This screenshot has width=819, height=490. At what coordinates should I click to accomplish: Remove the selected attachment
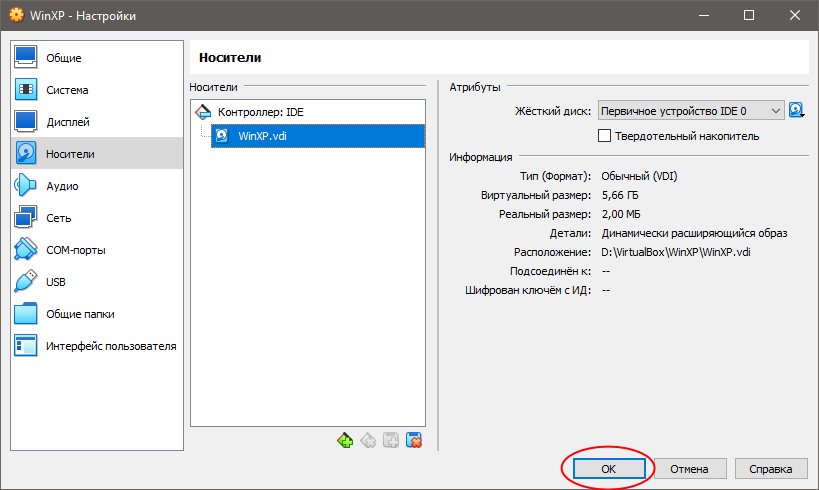point(414,440)
